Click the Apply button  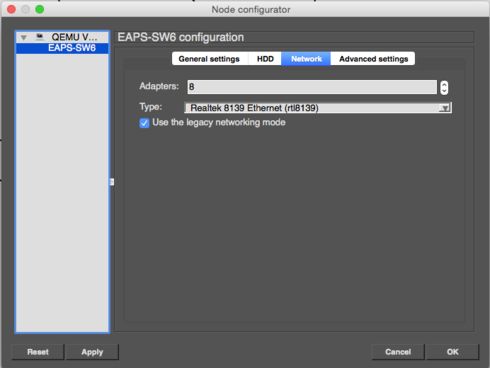tap(92, 352)
